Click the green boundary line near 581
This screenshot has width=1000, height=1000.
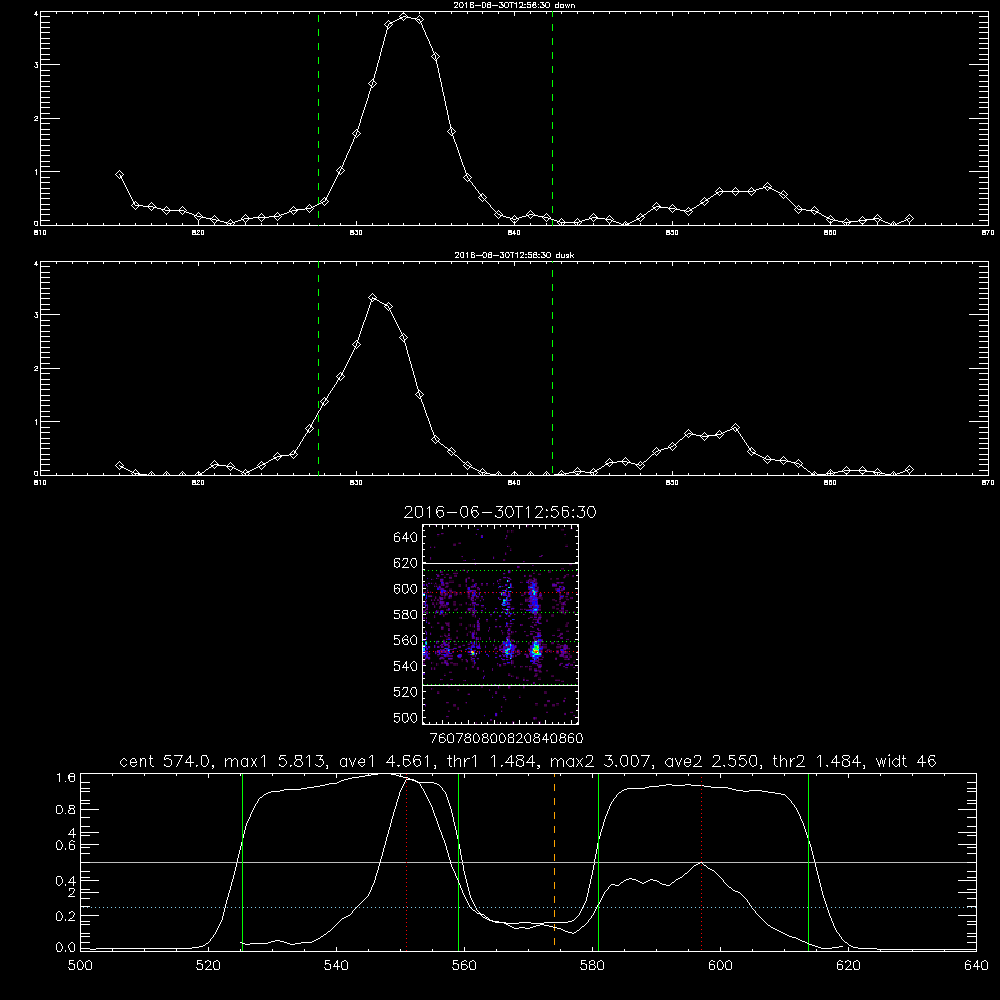tap(598, 861)
